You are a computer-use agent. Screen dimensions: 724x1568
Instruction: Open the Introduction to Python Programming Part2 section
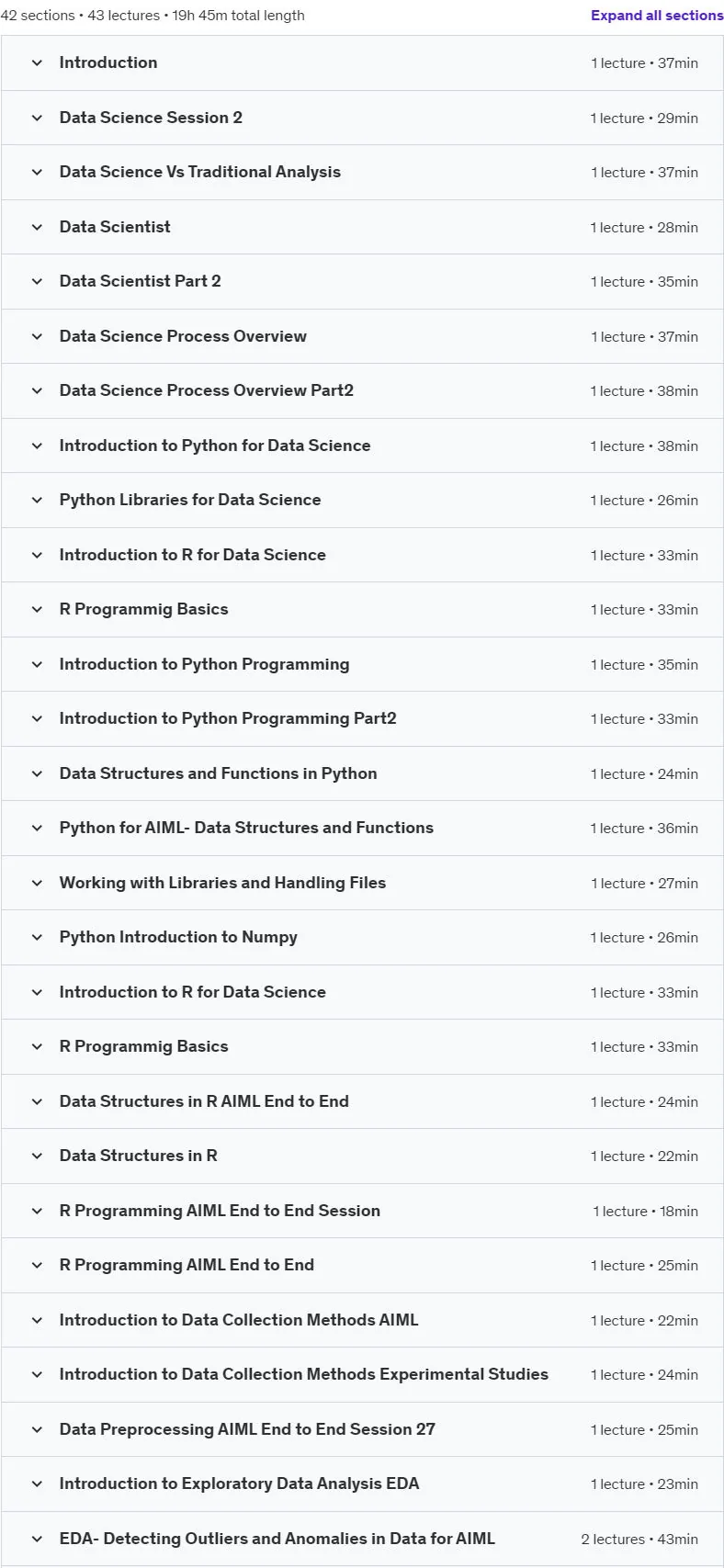[x=362, y=718]
